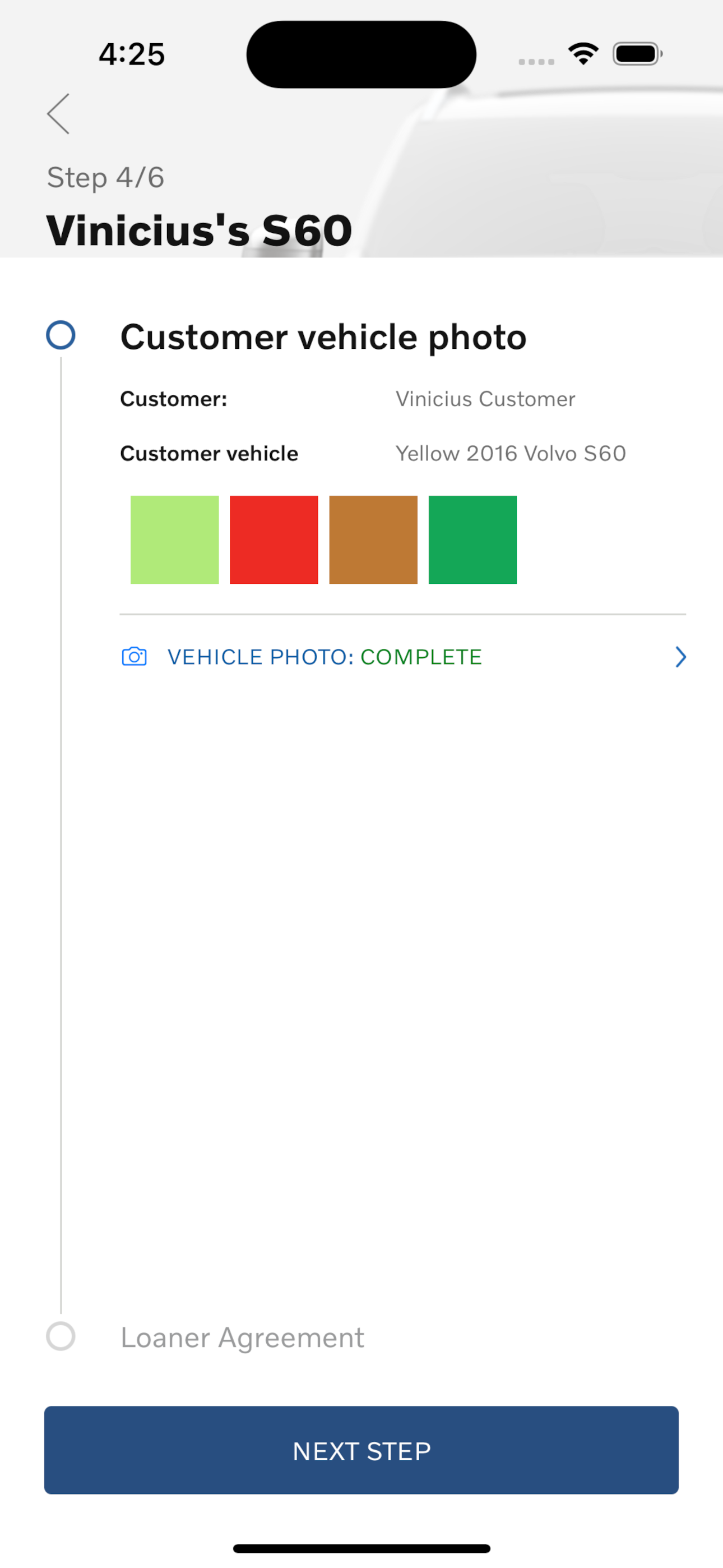Tap the Customer vehicle photo heading
This screenshot has width=723, height=1568.
pyautogui.click(x=323, y=336)
